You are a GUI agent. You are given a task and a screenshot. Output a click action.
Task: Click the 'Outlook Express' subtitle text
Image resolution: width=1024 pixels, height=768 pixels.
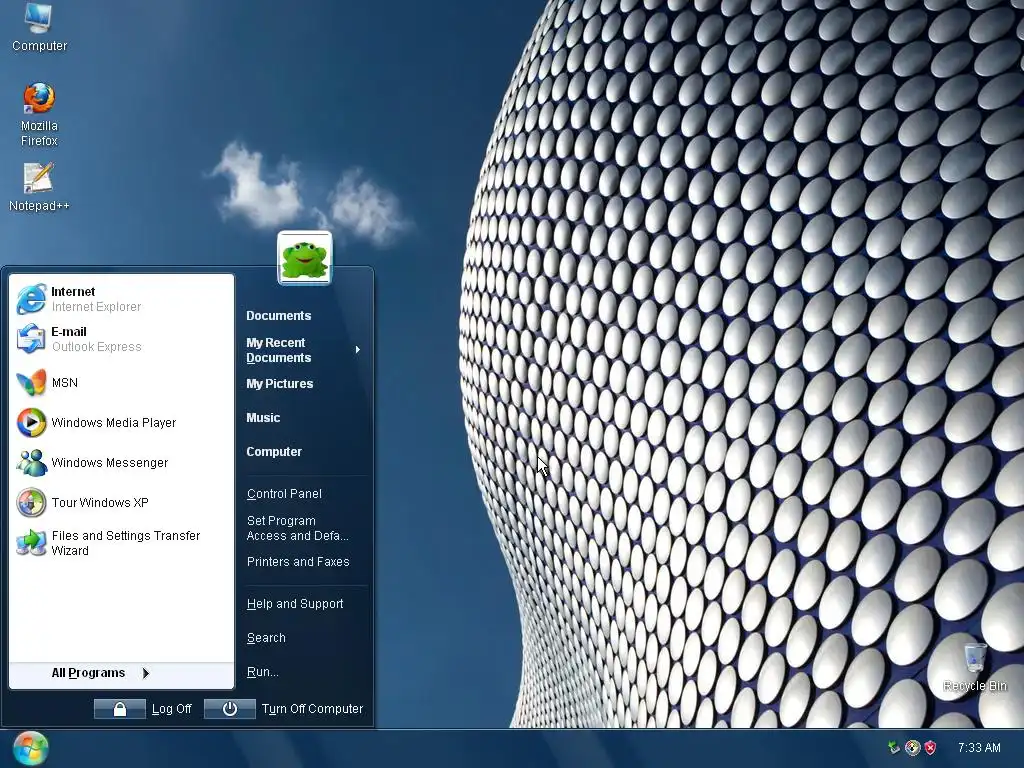97,347
